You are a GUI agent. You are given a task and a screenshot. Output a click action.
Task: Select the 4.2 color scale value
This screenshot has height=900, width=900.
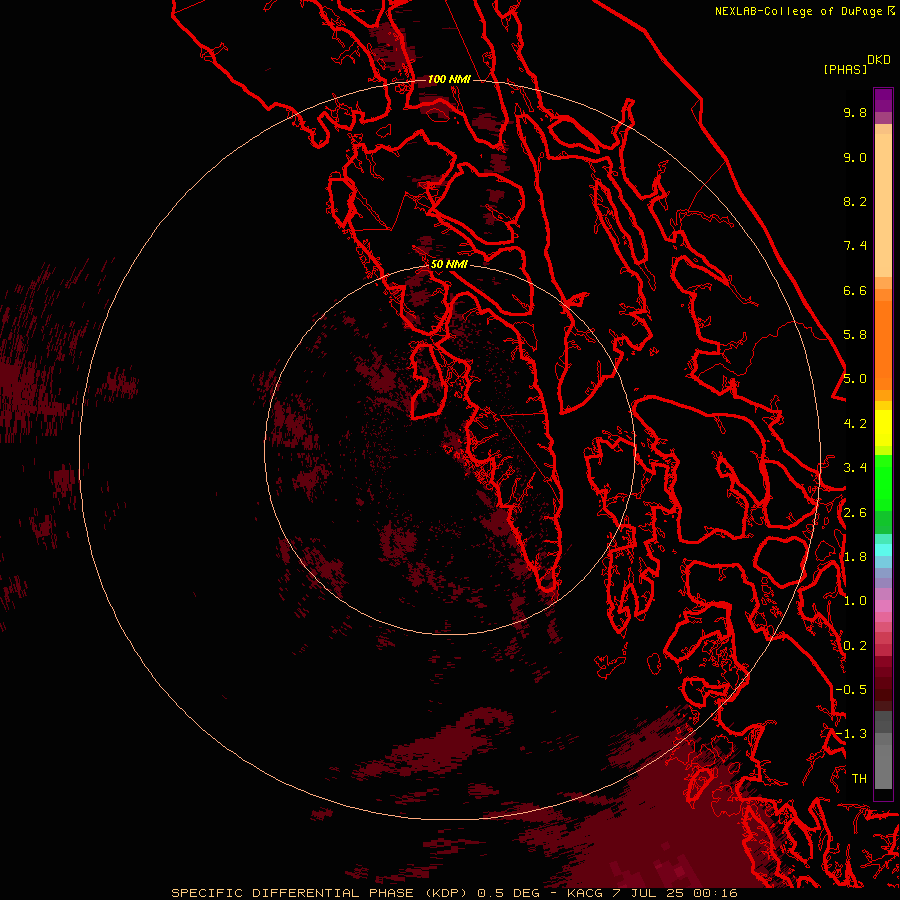855,424
